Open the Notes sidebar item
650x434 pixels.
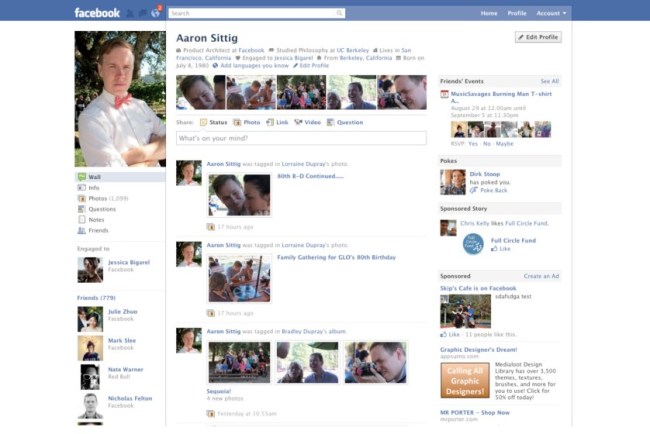pyautogui.click(x=96, y=219)
